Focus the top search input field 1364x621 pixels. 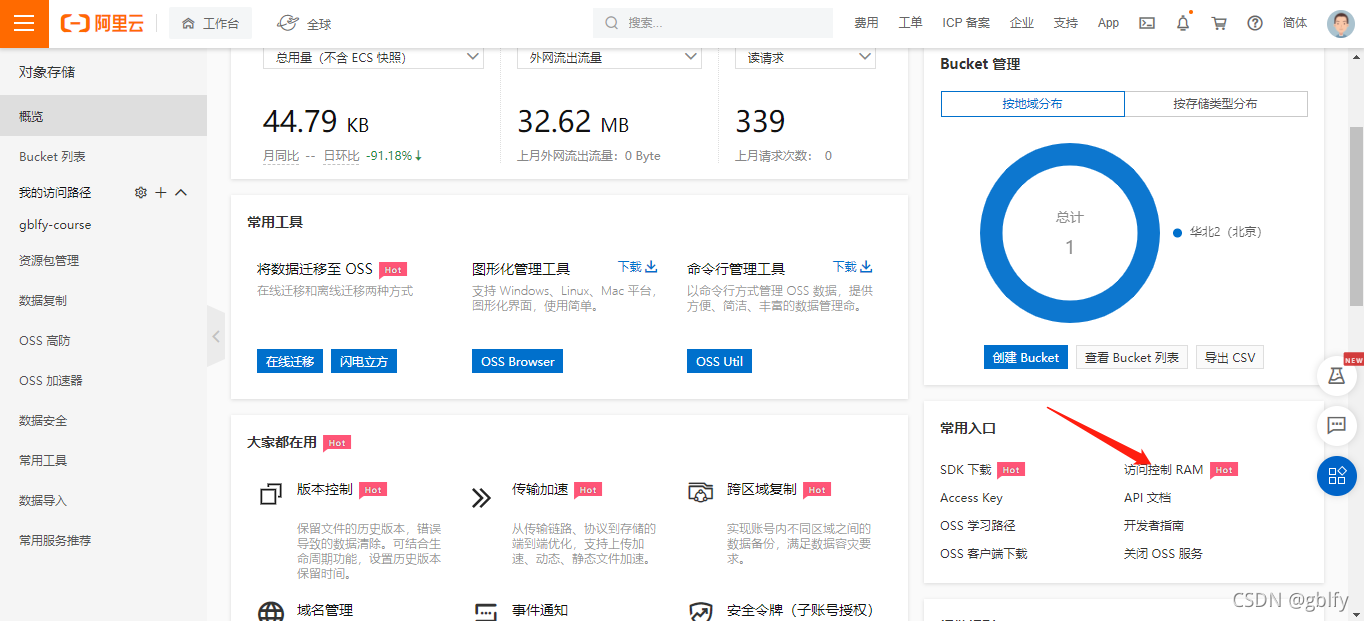pyautogui.click(x=712, y=23)
